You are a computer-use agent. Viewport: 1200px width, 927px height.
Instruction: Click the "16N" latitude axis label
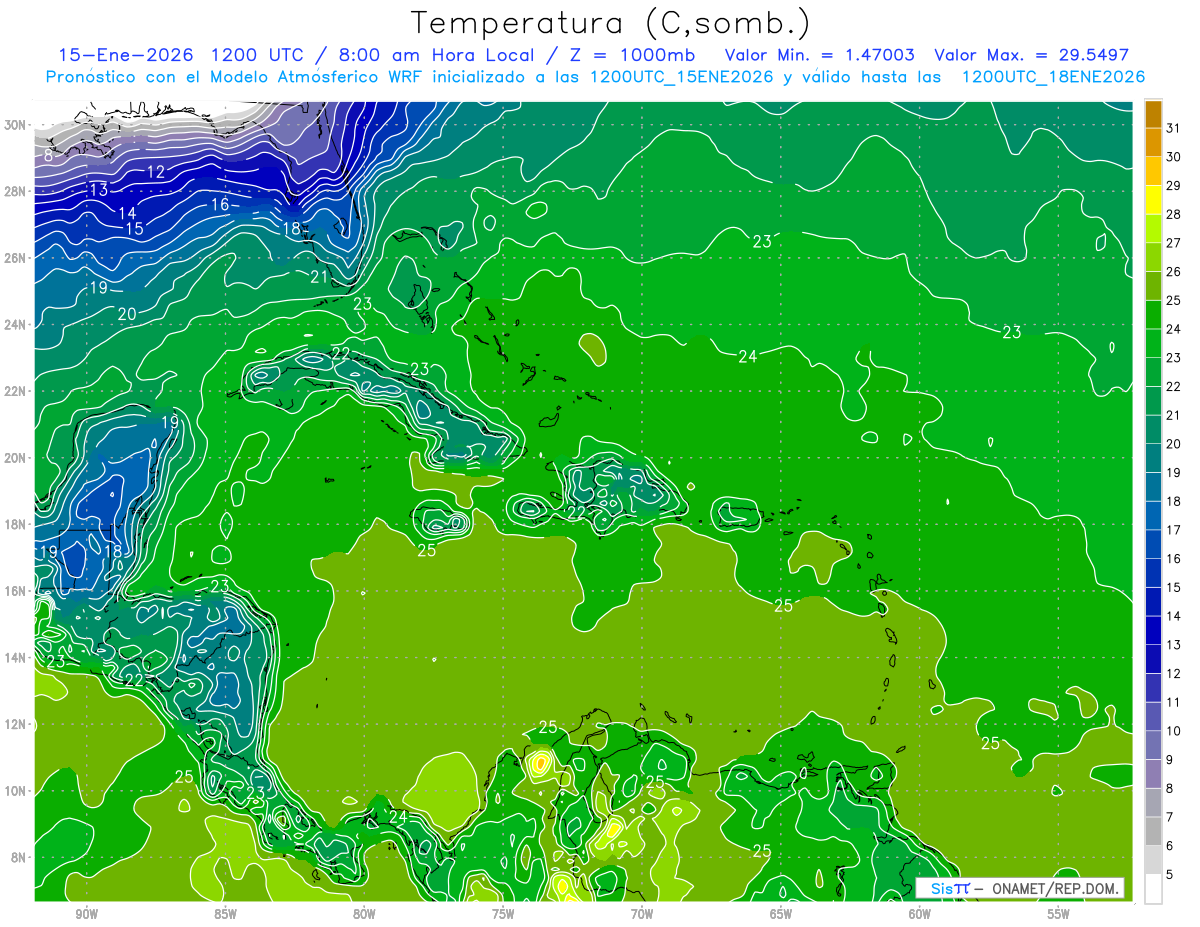[x=16, y=591]
